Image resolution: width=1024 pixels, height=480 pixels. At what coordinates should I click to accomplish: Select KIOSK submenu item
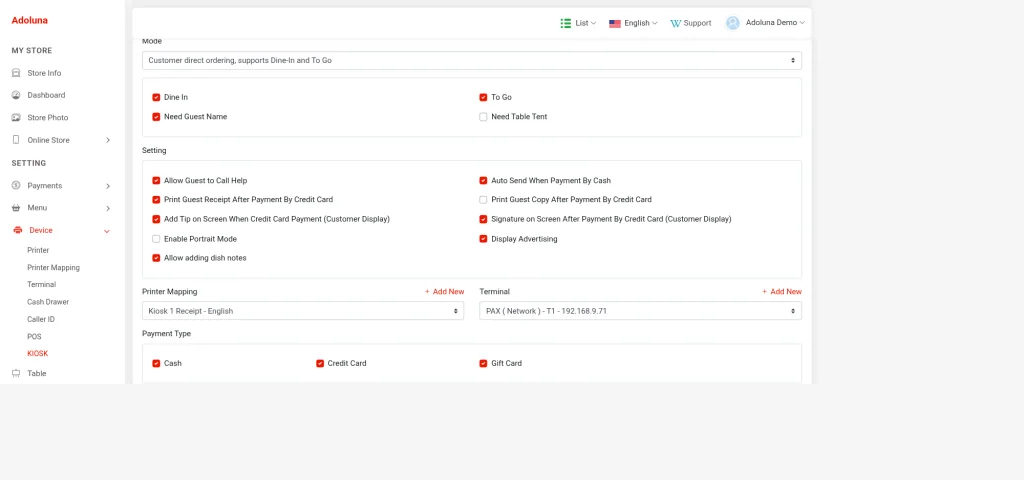coord(38,354)
